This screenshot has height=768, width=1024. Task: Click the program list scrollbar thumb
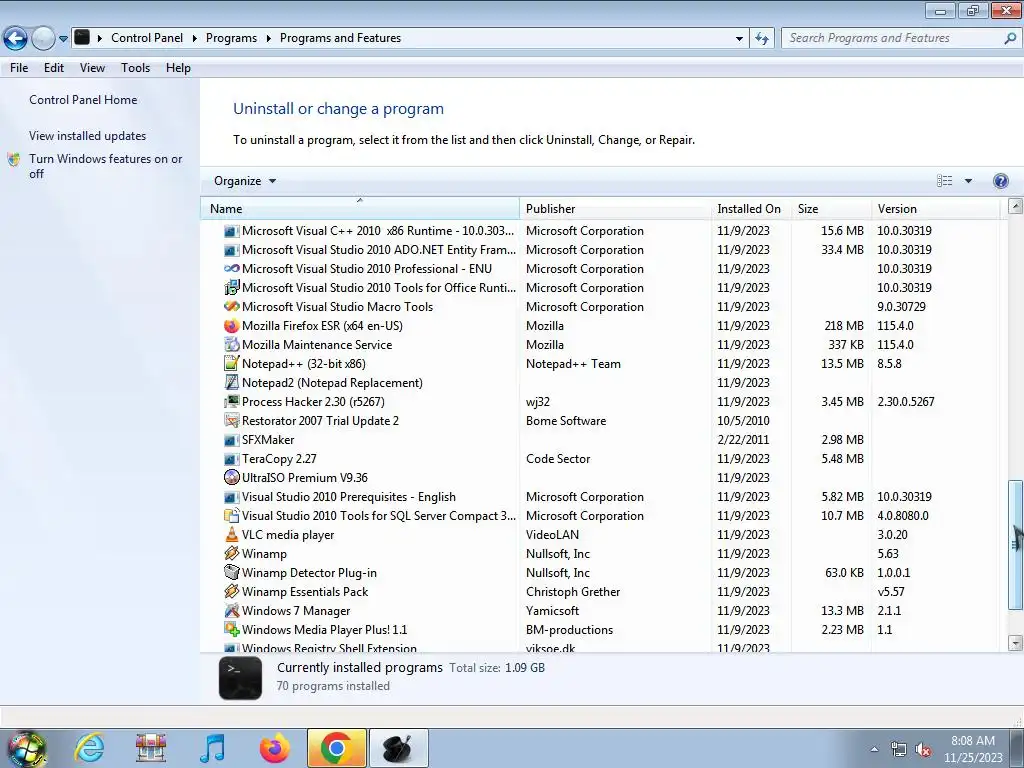(x=1015, y=545)
